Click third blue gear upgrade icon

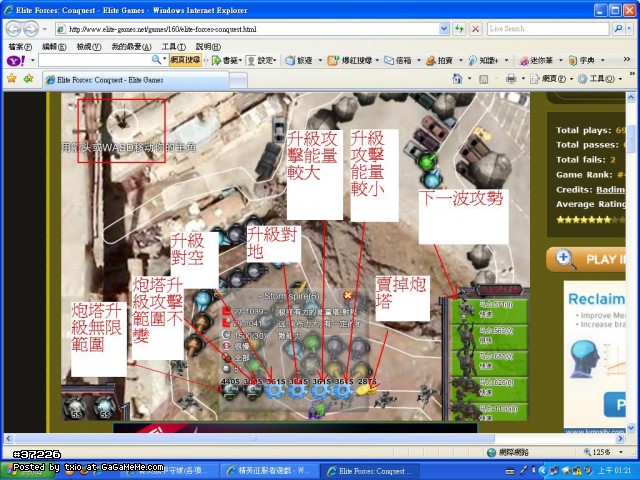pos(320,391)
